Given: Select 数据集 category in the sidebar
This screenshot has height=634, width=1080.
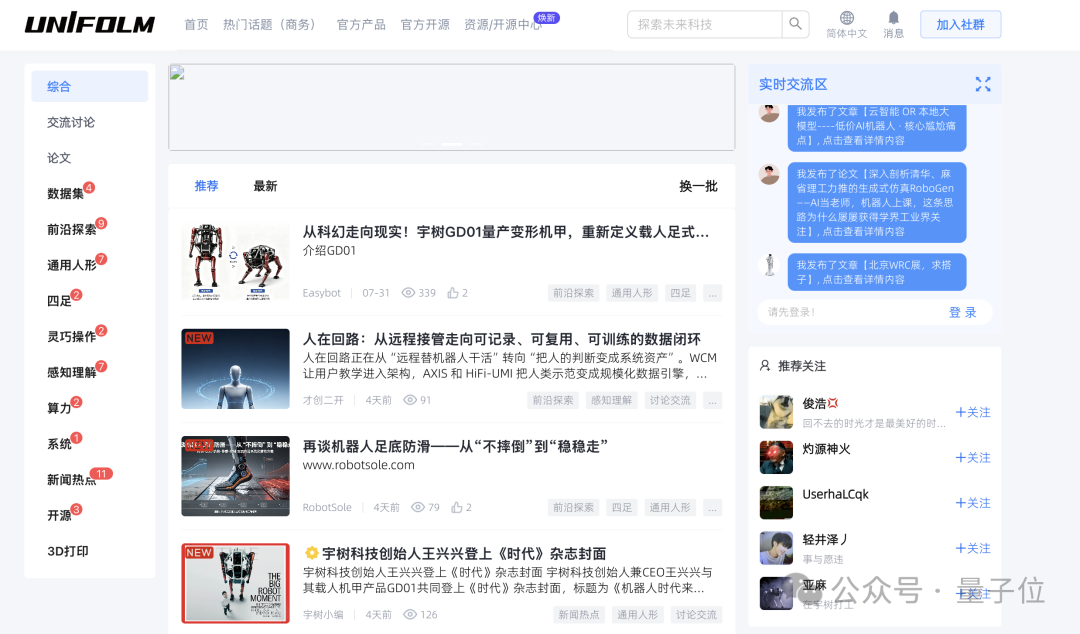Looking at the screenshot, I should click(65, 194).
